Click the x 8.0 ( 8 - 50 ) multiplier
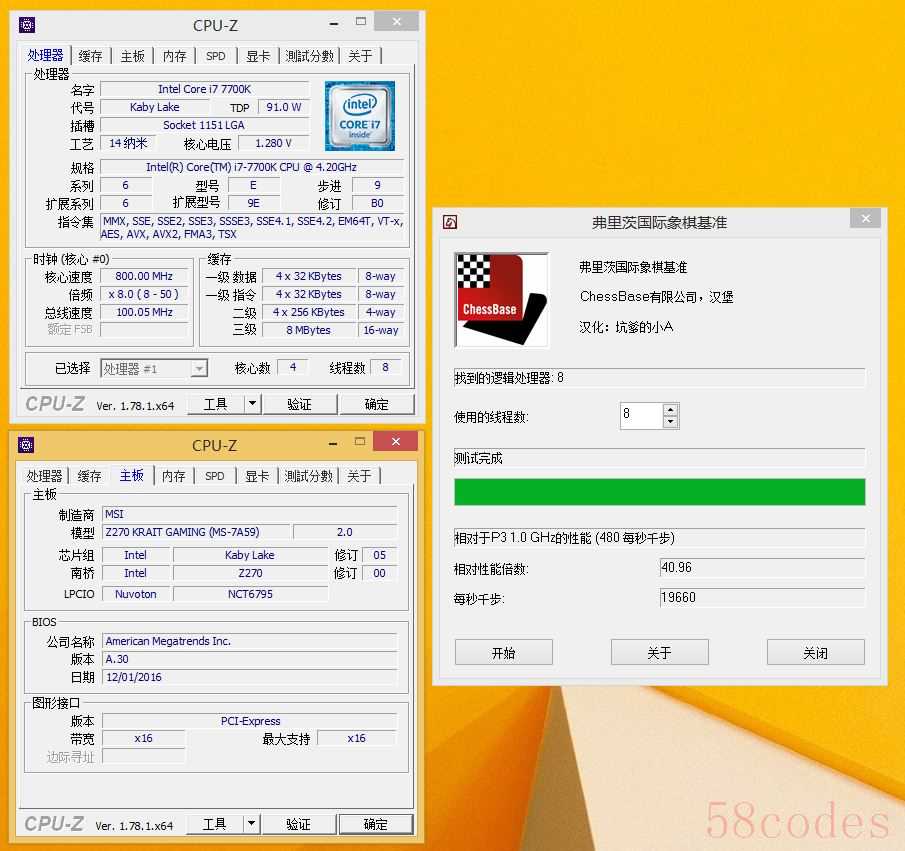 [x=144, y=294]
